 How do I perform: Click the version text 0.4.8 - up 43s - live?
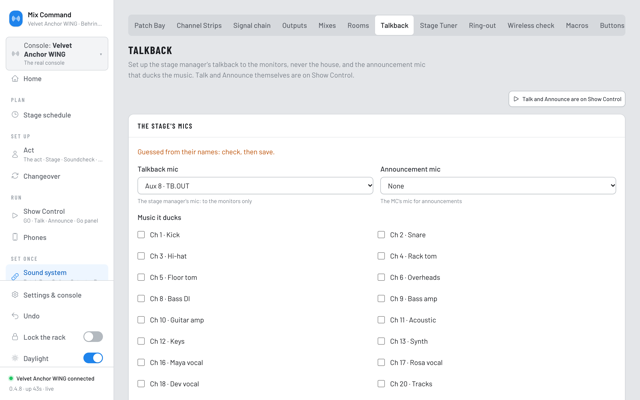31,389
